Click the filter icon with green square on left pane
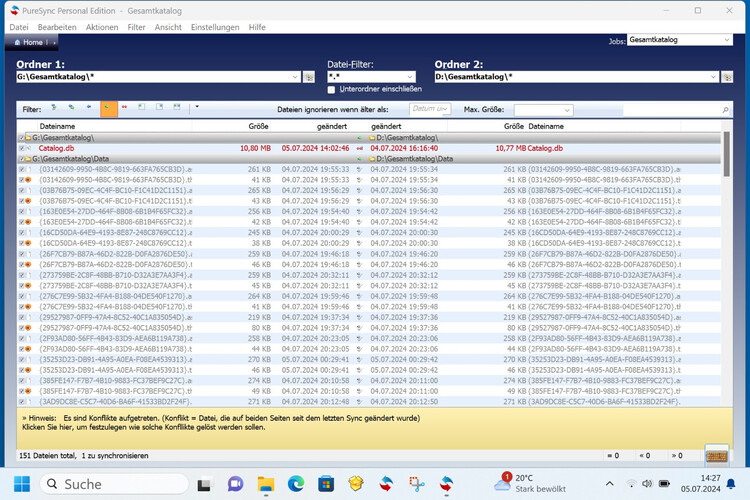Viewport: 750px width, 500px height. pyautogui.click(x=142, y=107)
